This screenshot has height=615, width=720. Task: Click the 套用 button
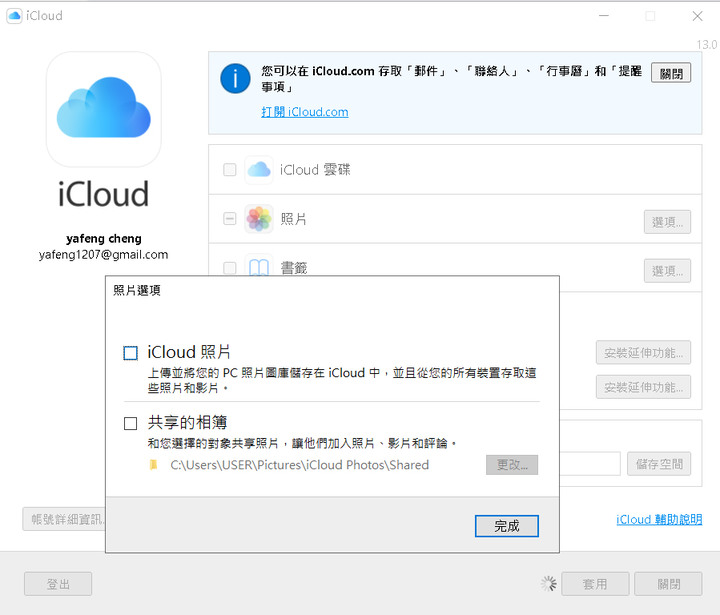(x=595, y=584)
